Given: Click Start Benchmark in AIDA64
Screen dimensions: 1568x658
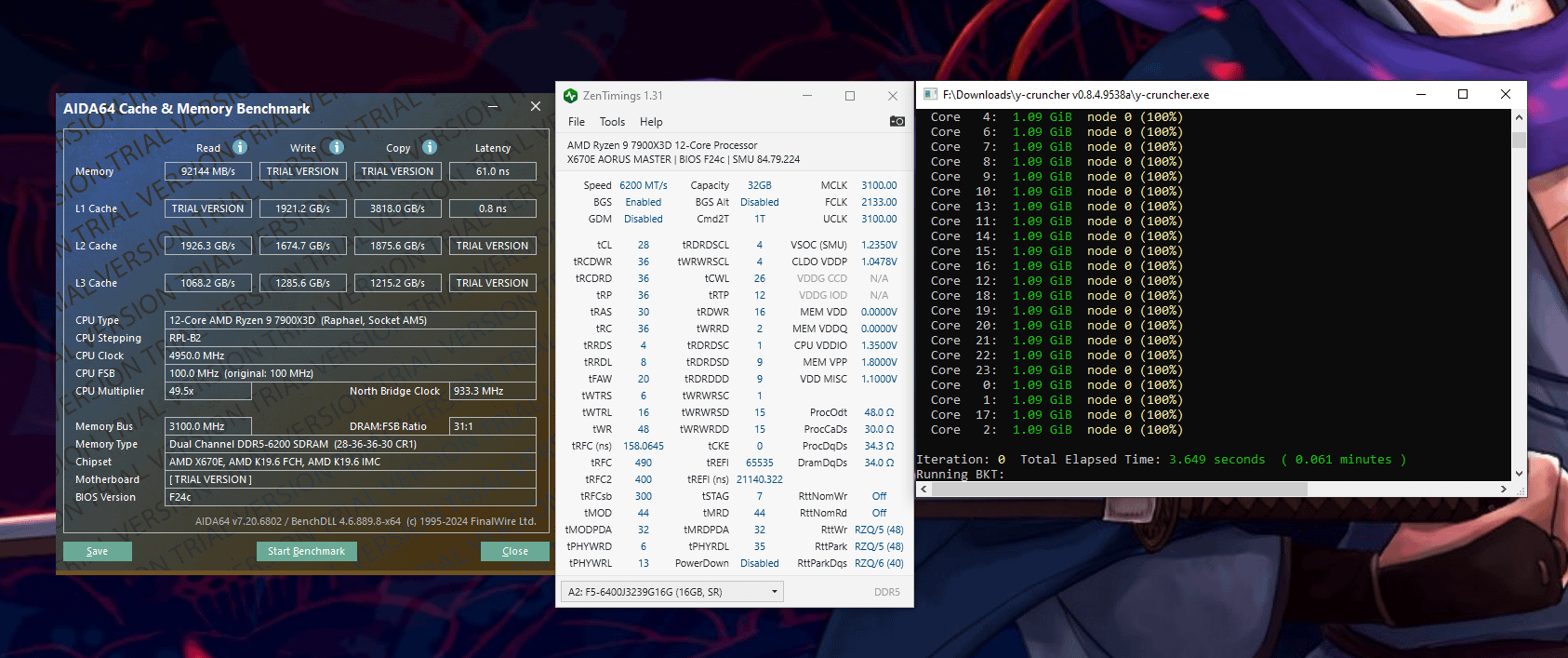Looking at the screenshot, I should (306, 551).
